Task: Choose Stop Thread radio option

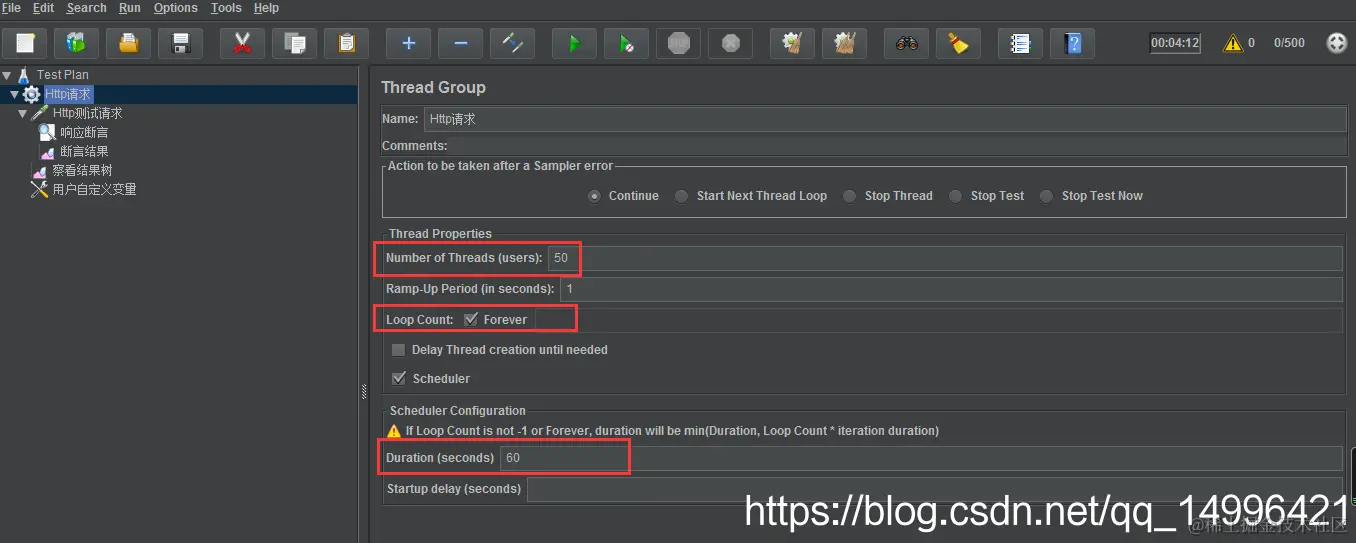Action: [x=849, y=196]
